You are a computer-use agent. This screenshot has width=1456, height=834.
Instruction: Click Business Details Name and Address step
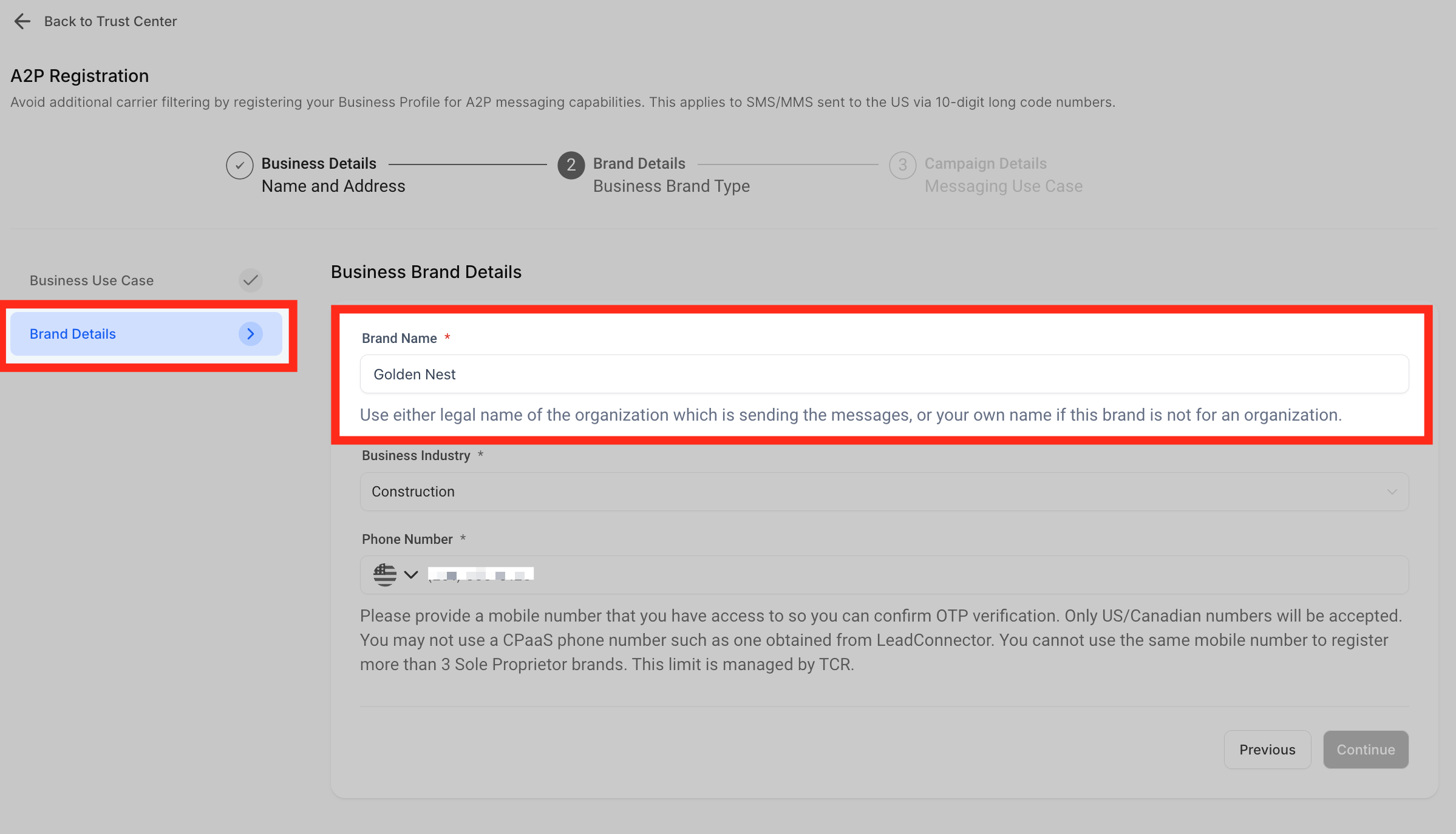point(333,175)
